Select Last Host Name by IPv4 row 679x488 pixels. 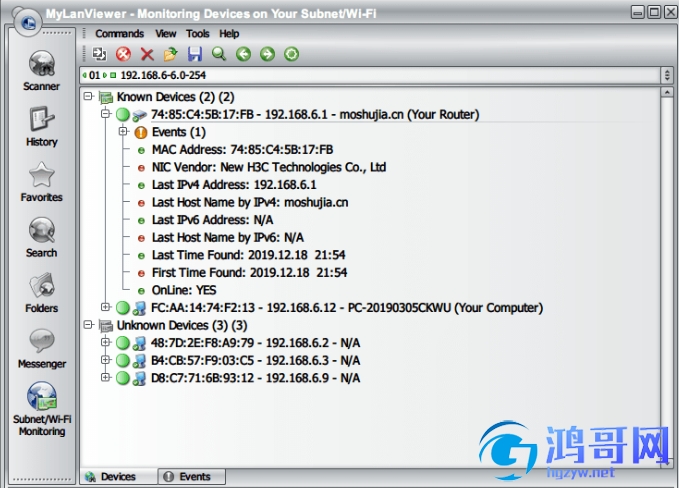point(250,203)
